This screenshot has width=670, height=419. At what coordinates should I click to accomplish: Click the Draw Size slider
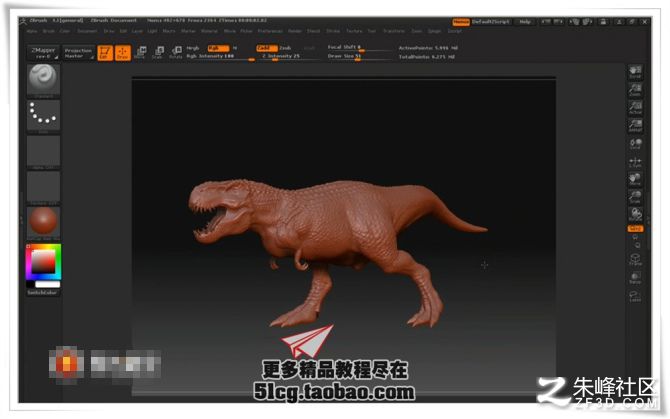pyautogui.click(x=359, y=56)
